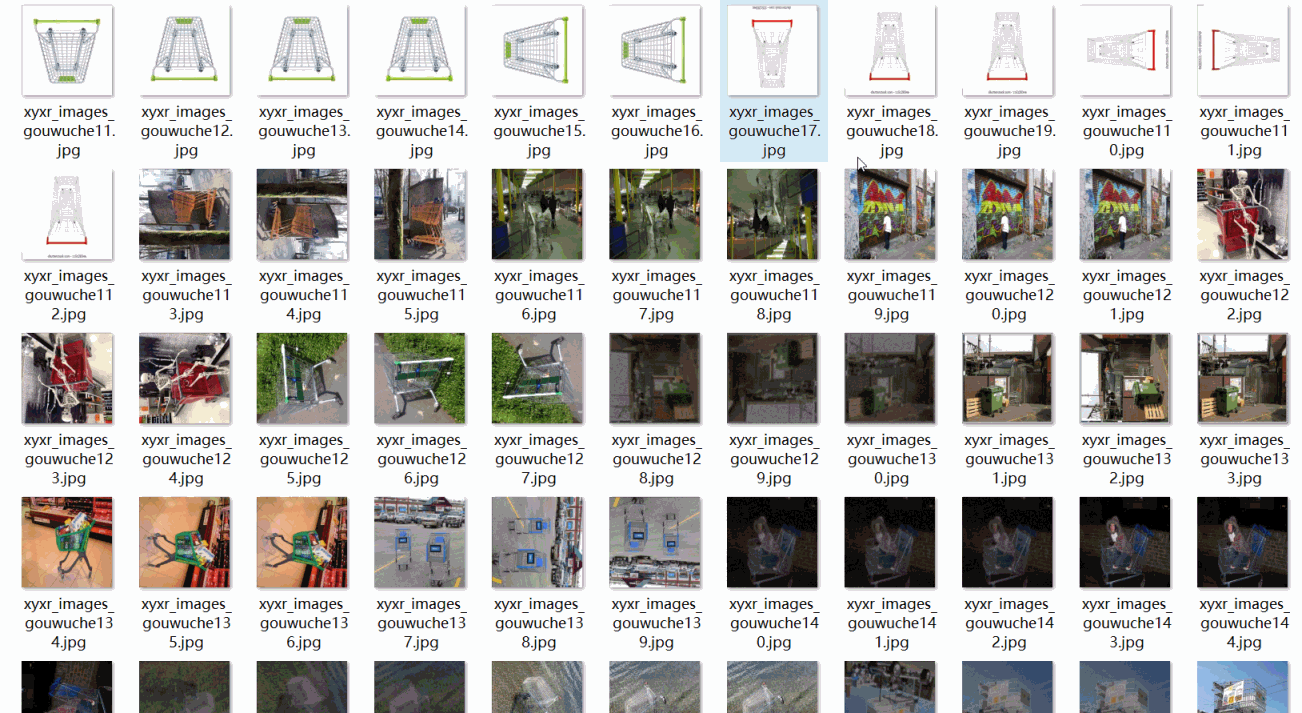1302x713 pixels.
Task: Click the xyxr_images_gouwuche113.jpg orange carts photo
Action: click(185, 214)
